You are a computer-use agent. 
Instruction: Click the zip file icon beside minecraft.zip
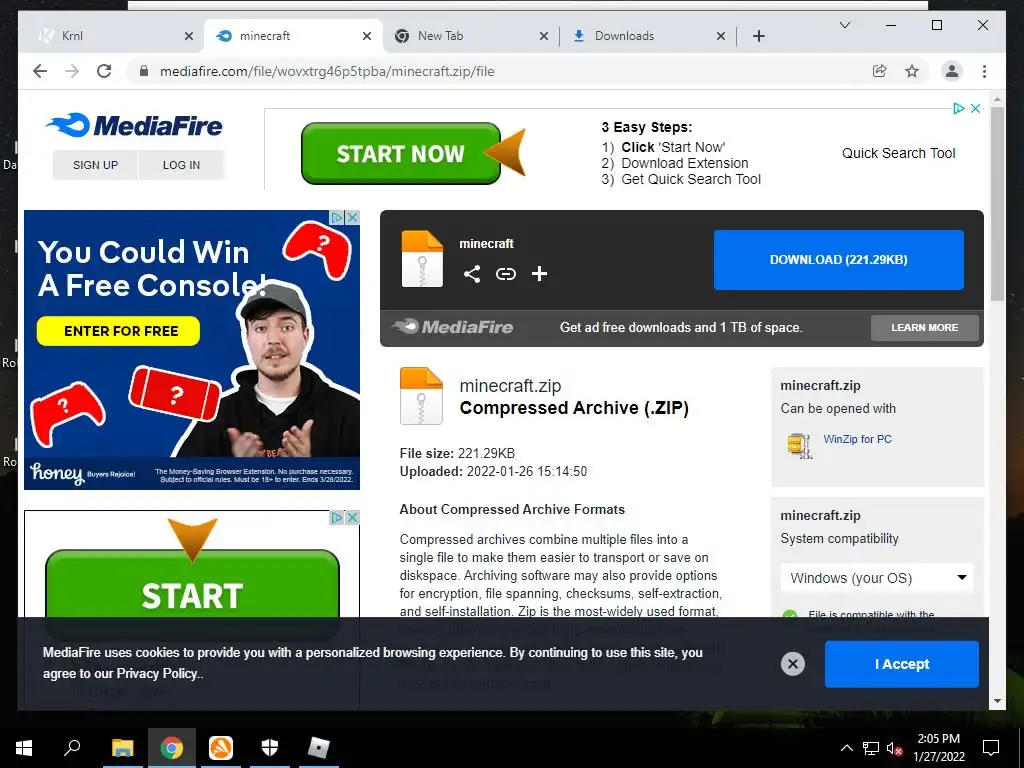(x=421, y=396)
